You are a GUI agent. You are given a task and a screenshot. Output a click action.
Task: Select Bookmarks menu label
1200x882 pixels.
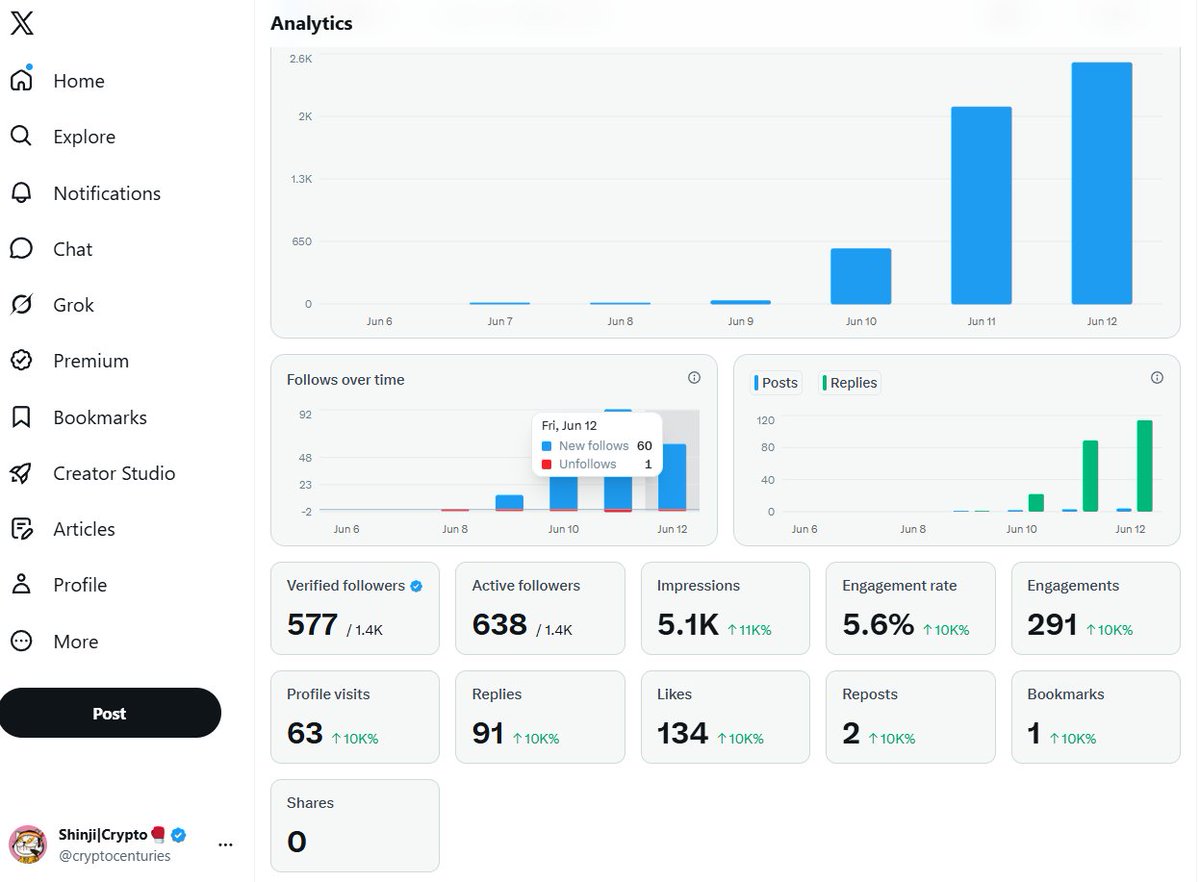point(100,417)
